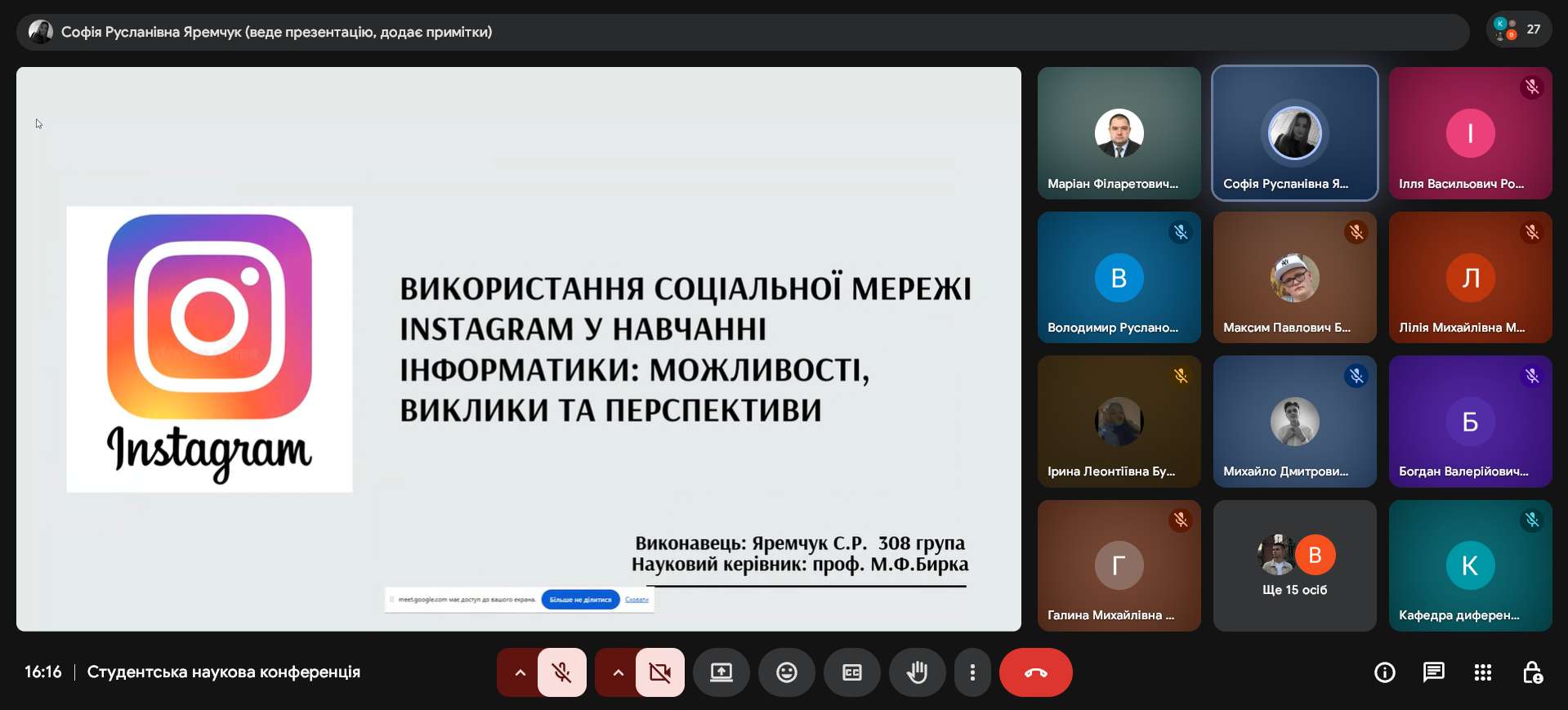Open the chat panel icon
Viewport: 1568px width, 710px height.
click(1434, 672)
